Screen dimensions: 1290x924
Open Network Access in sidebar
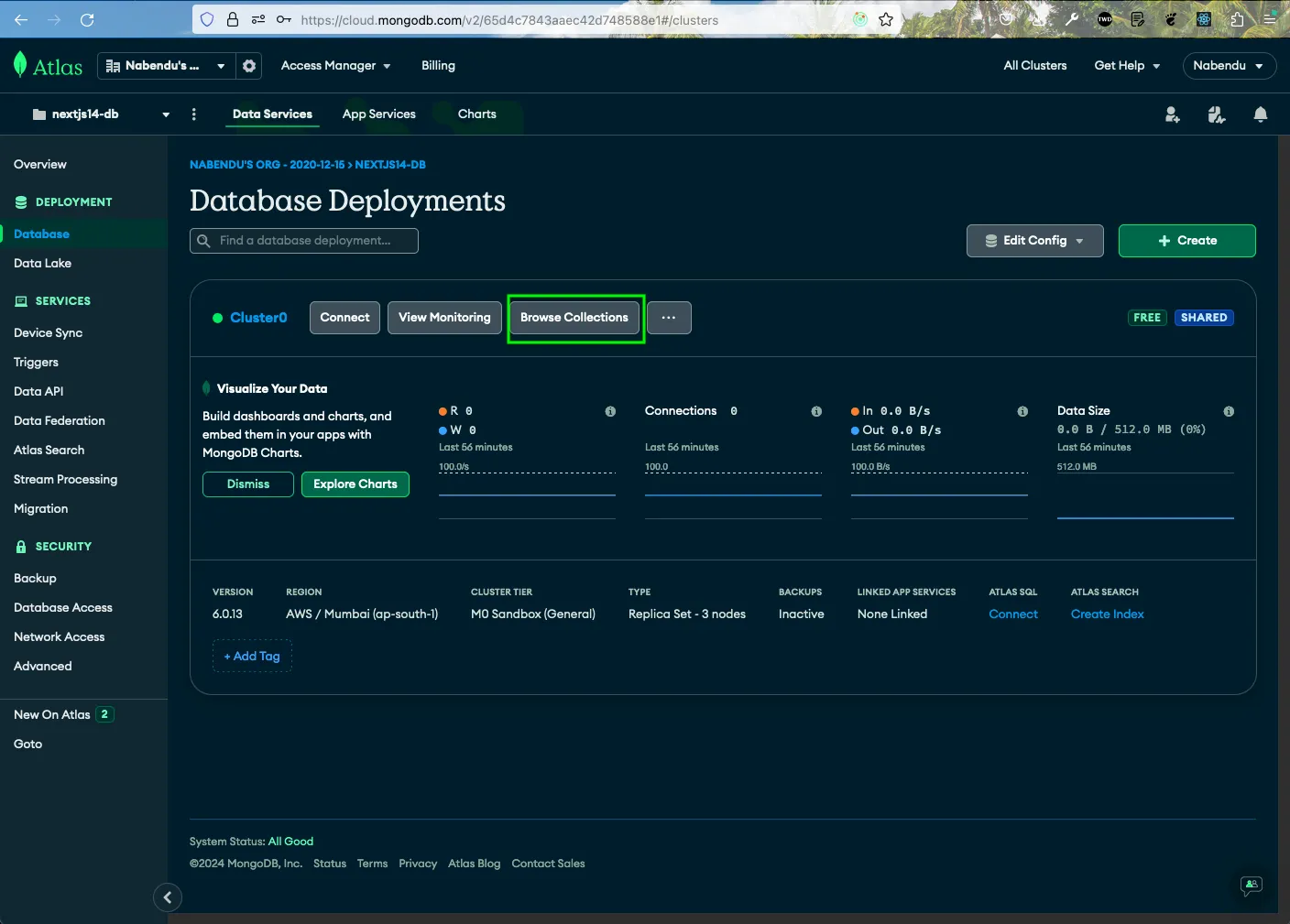tap(59, 637)
